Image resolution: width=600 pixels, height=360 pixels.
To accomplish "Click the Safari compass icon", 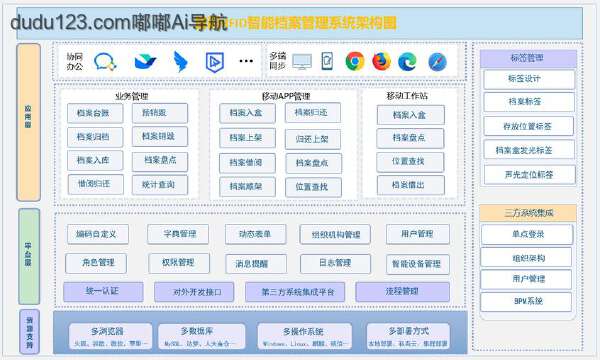I will click(437, 62).
